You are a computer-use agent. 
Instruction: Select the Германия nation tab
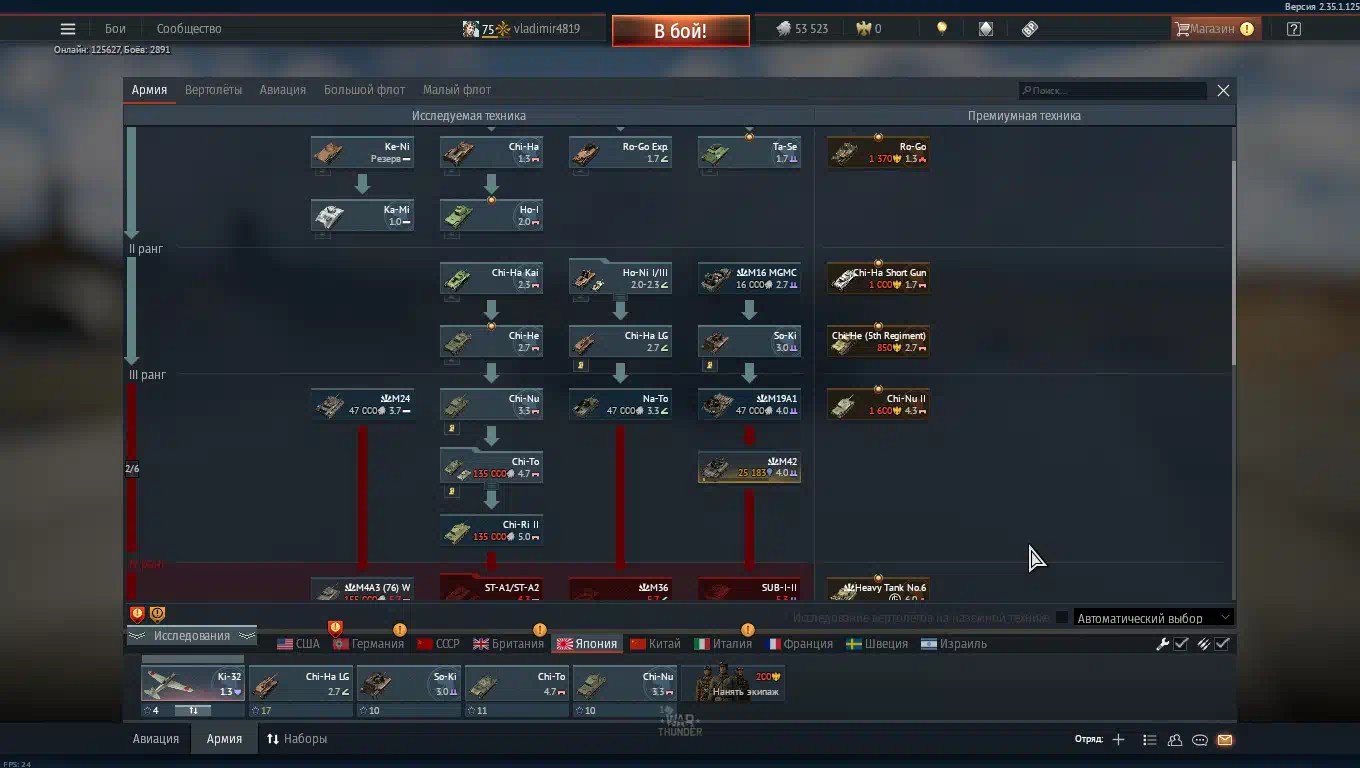point(368,644)
